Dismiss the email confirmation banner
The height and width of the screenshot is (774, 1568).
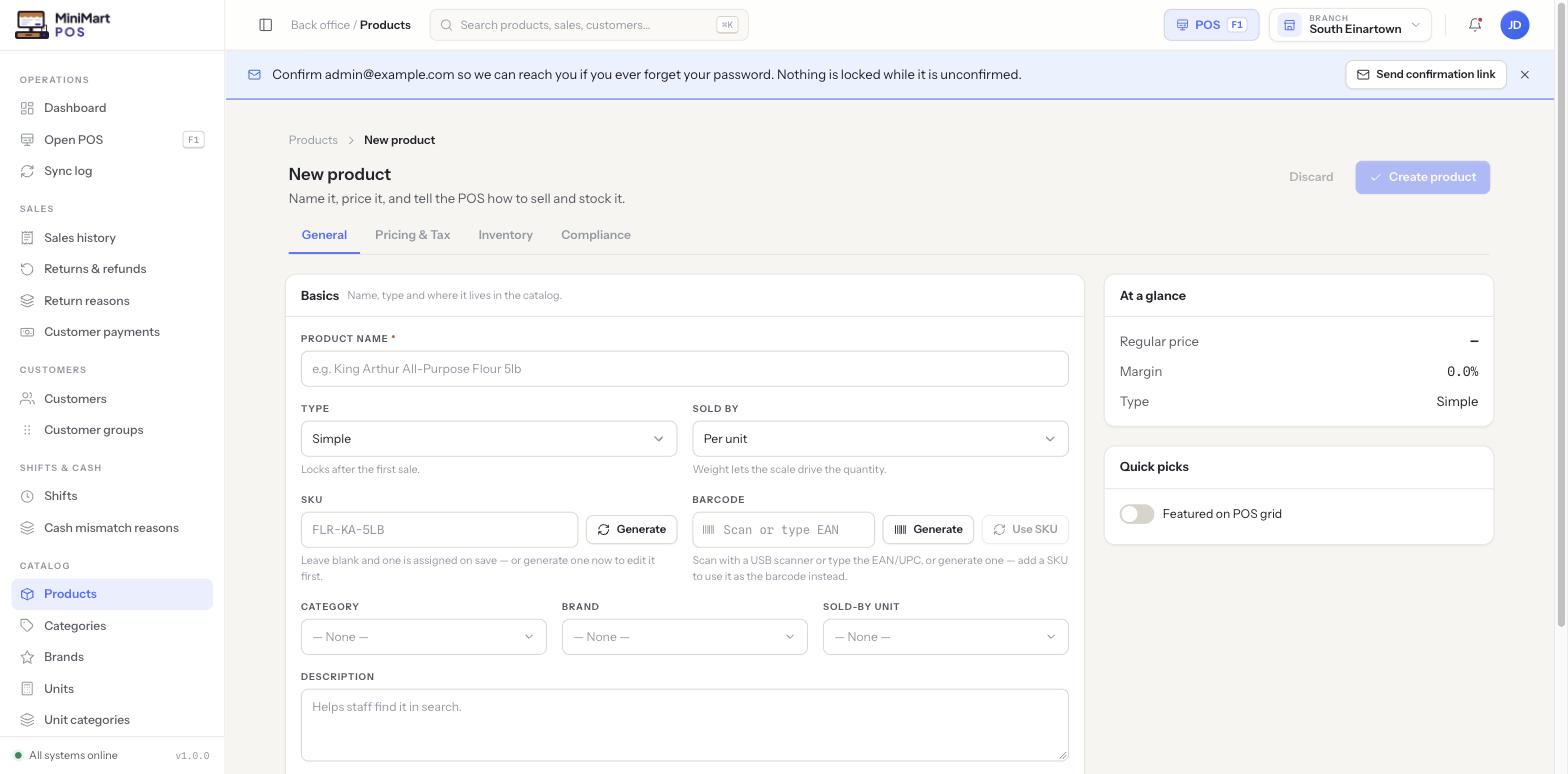coord(1525,75)
